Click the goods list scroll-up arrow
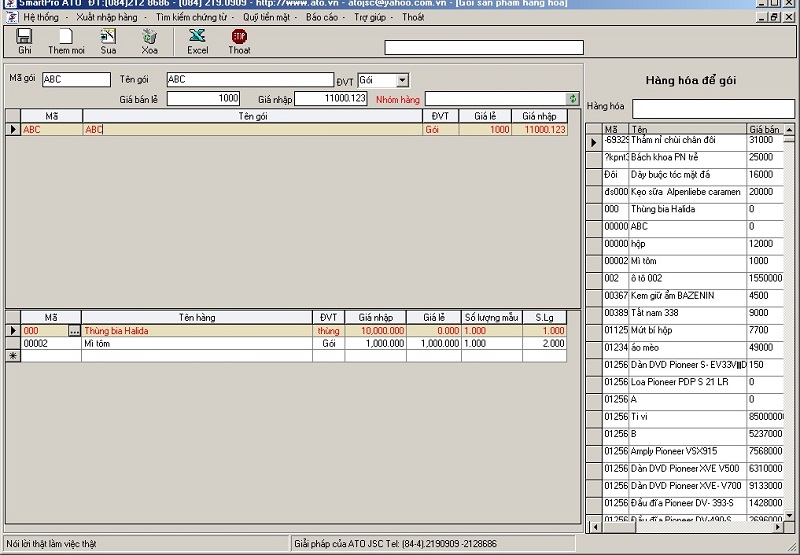Image resolution: width=800 pixels, height=555 pixels. tap(789, 130)
